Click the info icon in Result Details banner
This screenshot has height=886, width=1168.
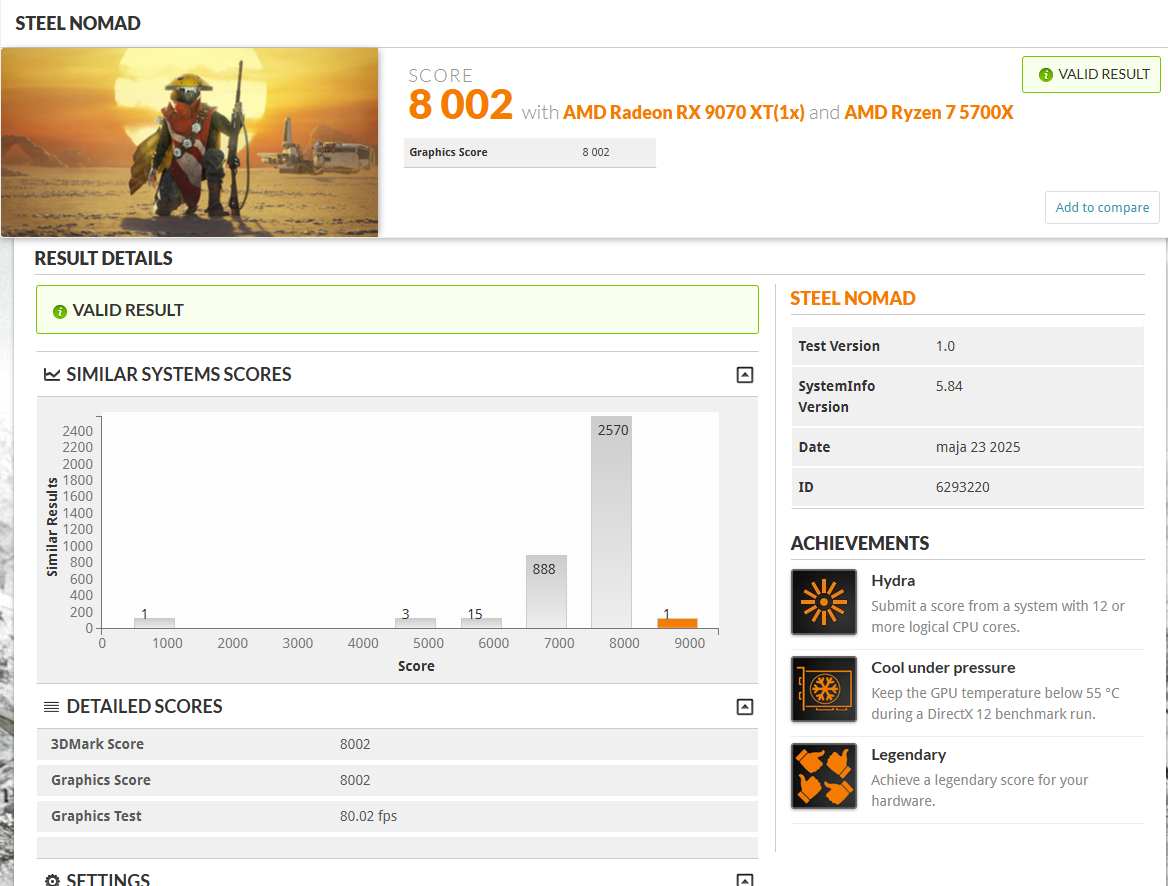click(x=60, y=311)
